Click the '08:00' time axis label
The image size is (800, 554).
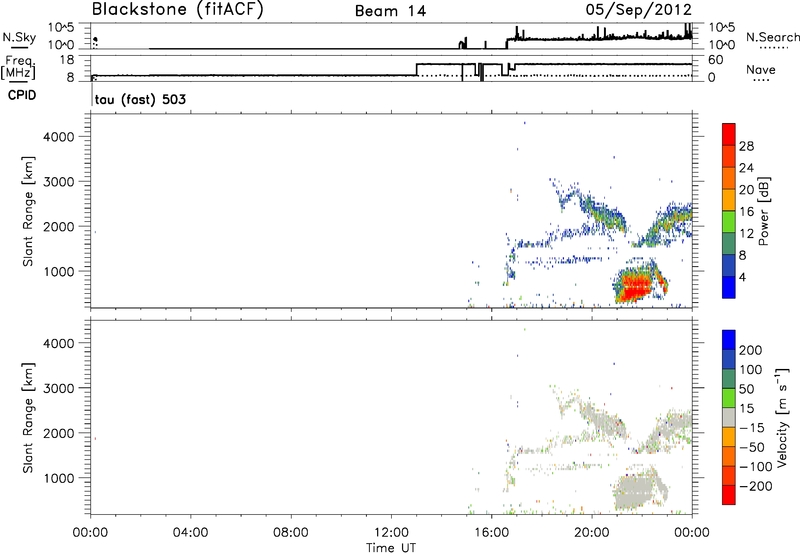point(291,533)
